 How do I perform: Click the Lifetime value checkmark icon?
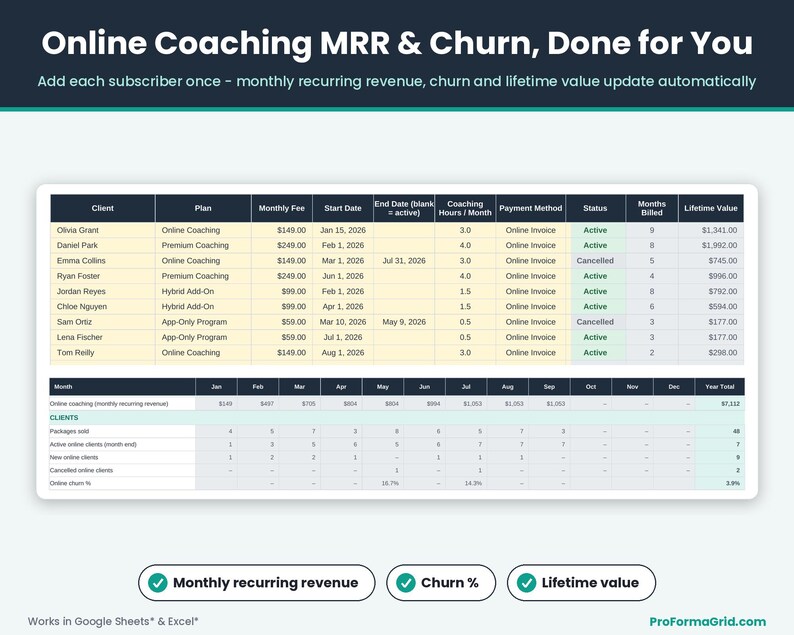[x=527, y=583]
